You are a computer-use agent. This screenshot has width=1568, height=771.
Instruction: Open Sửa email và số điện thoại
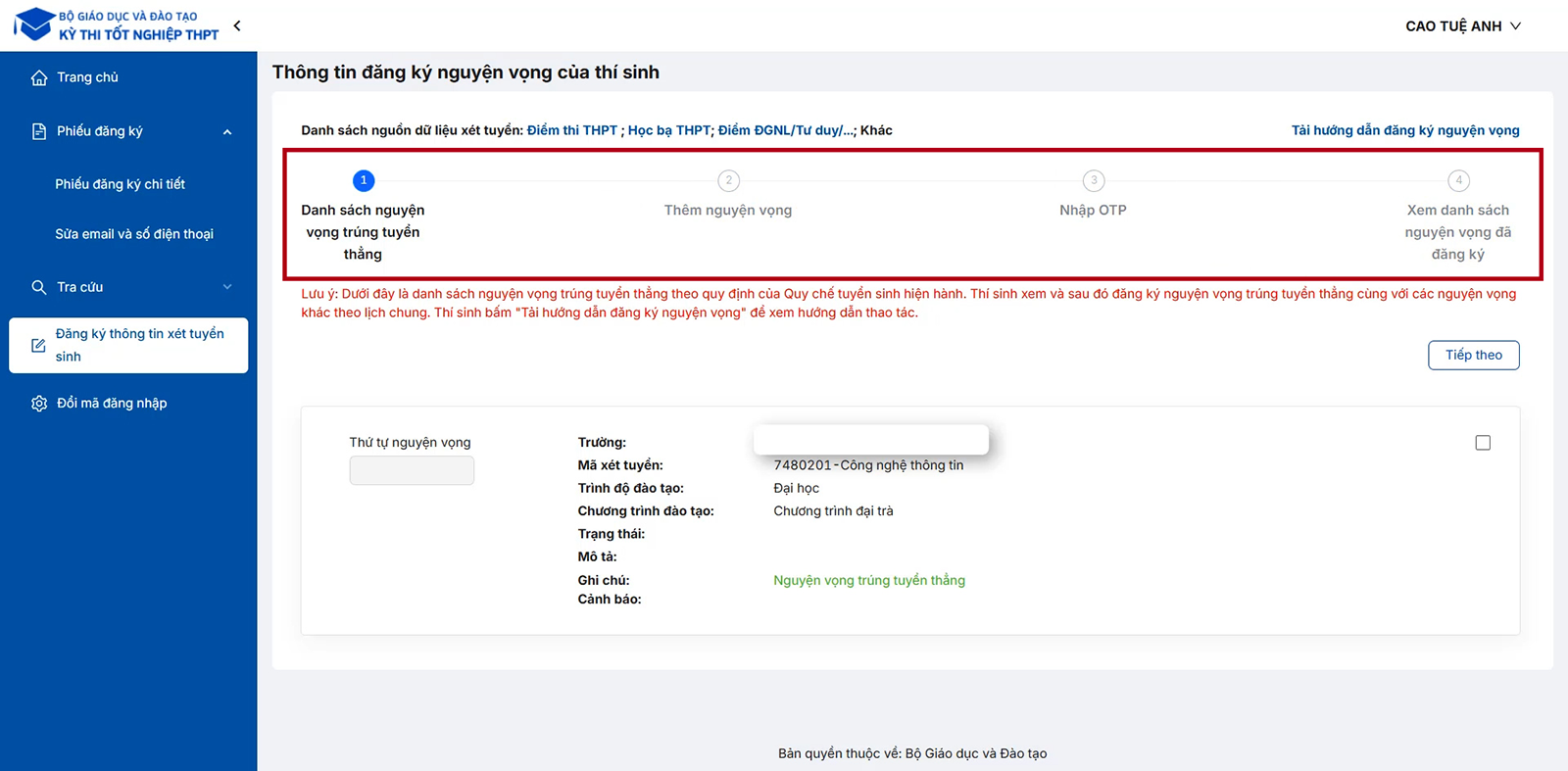pyautogui.click(x=134, y=234)
